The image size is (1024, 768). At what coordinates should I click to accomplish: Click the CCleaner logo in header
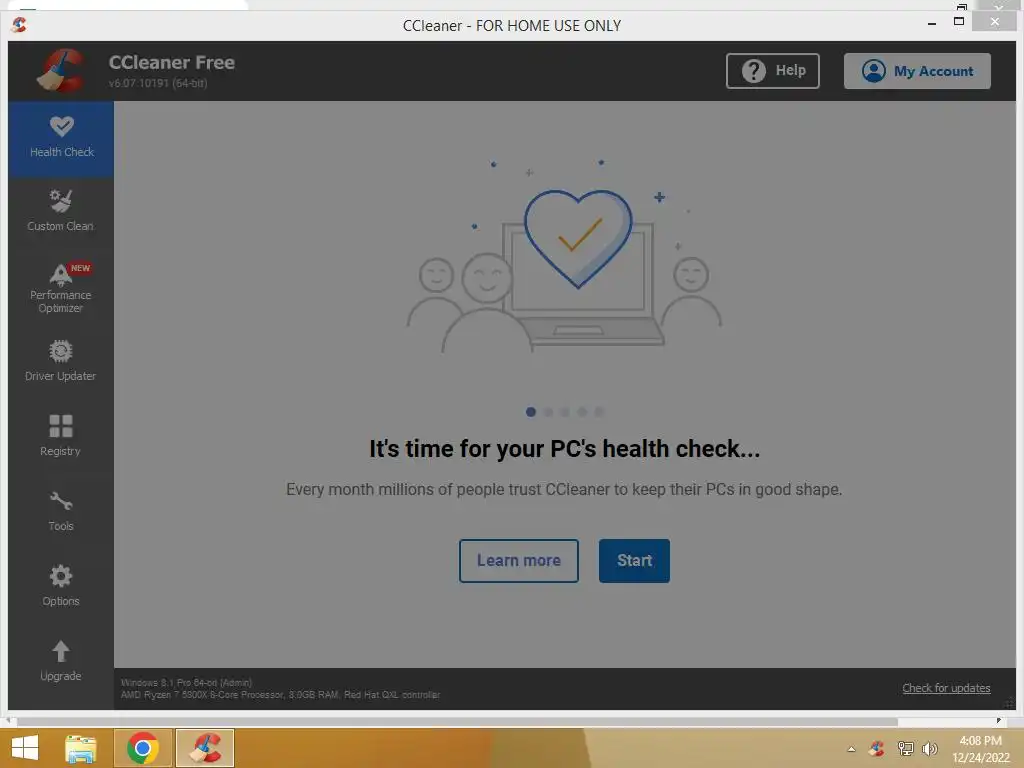tap(61, 71)
